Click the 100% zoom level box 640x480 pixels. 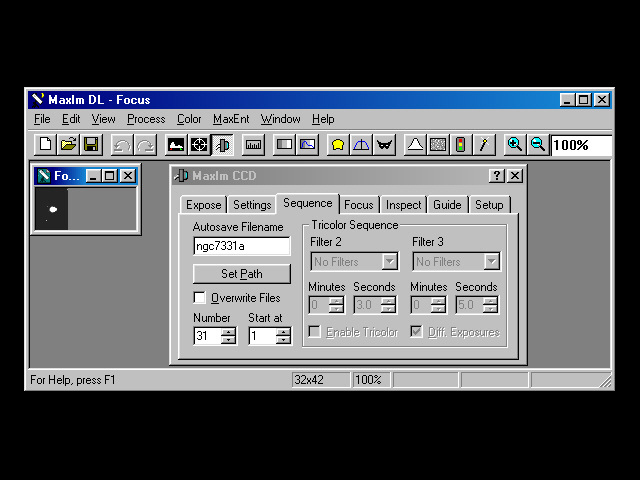581,145
